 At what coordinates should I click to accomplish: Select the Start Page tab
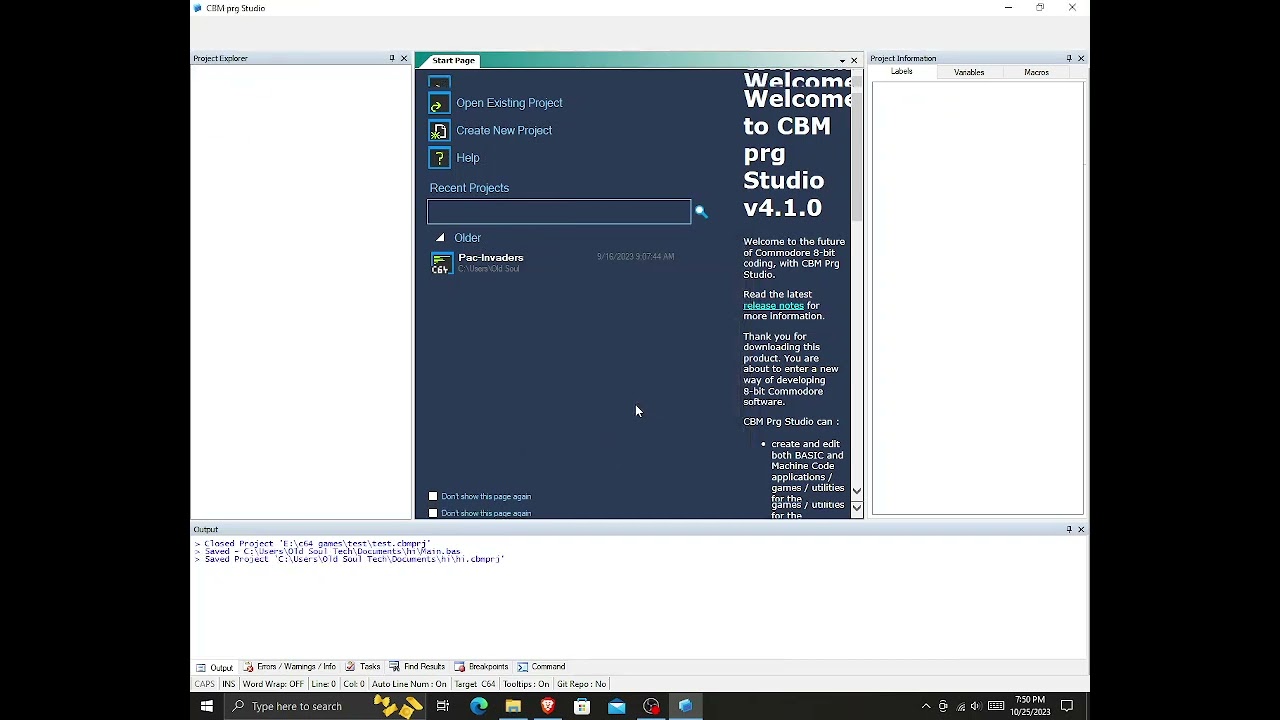click(454, 61)
